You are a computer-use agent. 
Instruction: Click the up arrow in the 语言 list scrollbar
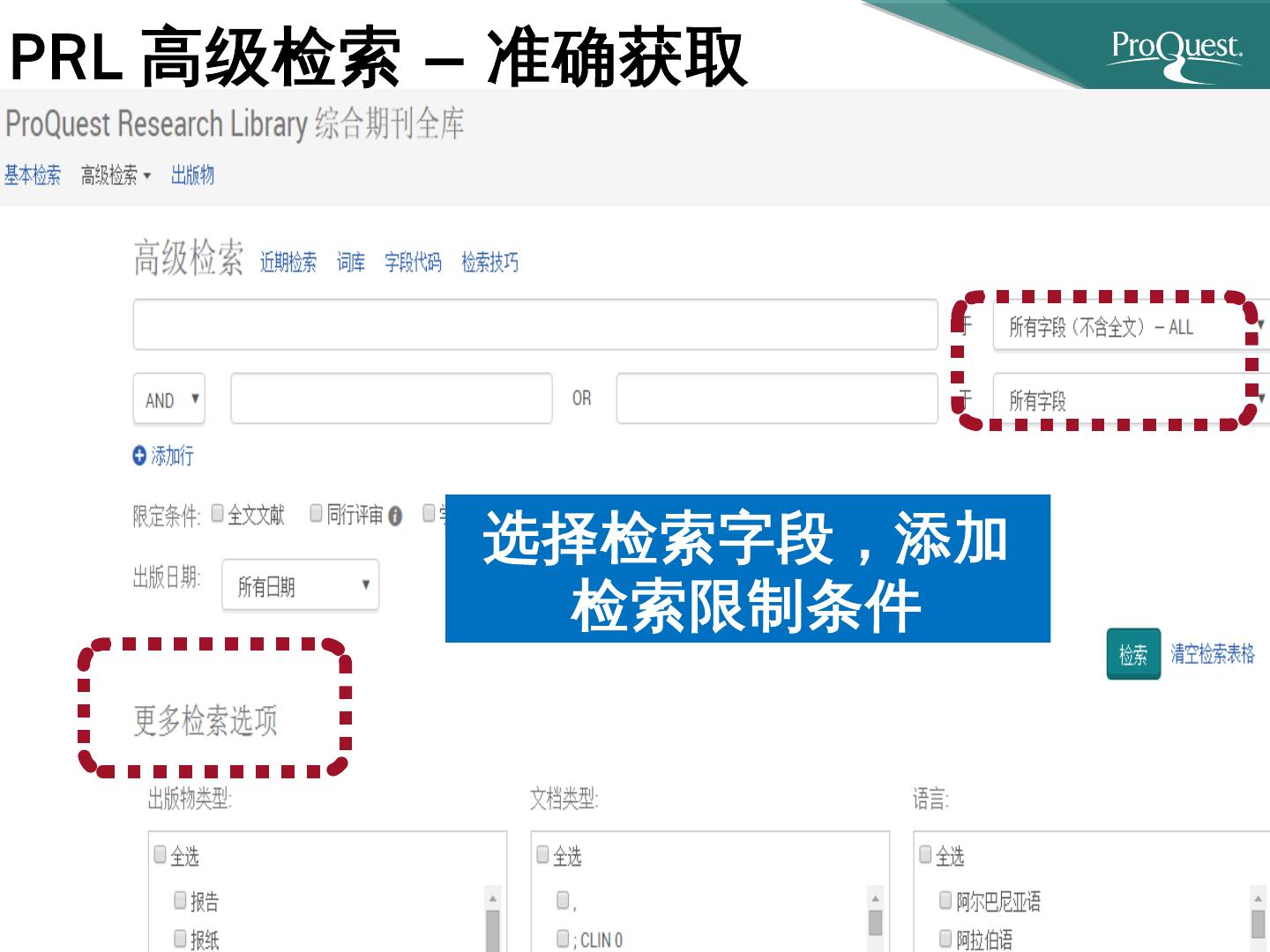[x=1259, y=898]
